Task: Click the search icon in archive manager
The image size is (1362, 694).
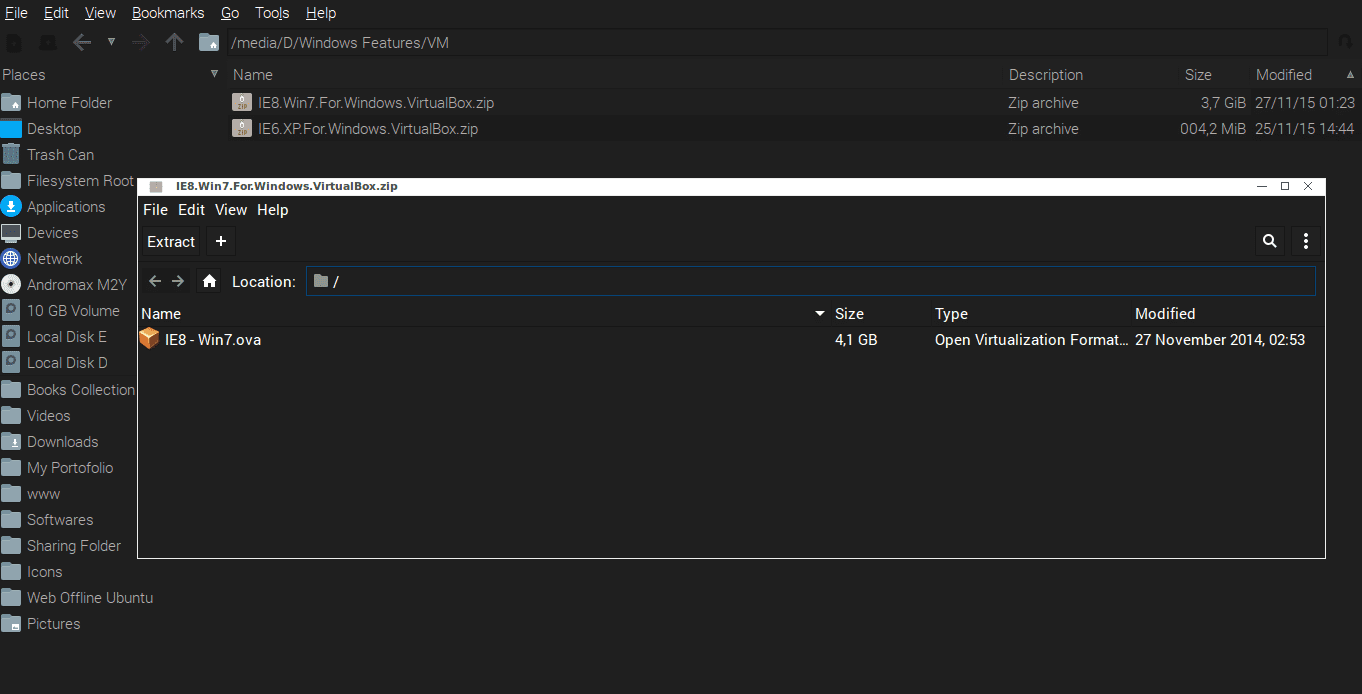Action: (1269, 241)
